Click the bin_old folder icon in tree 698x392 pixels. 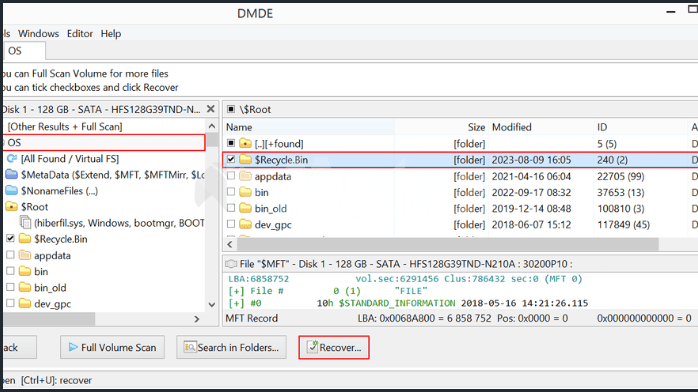click(25, 287)
